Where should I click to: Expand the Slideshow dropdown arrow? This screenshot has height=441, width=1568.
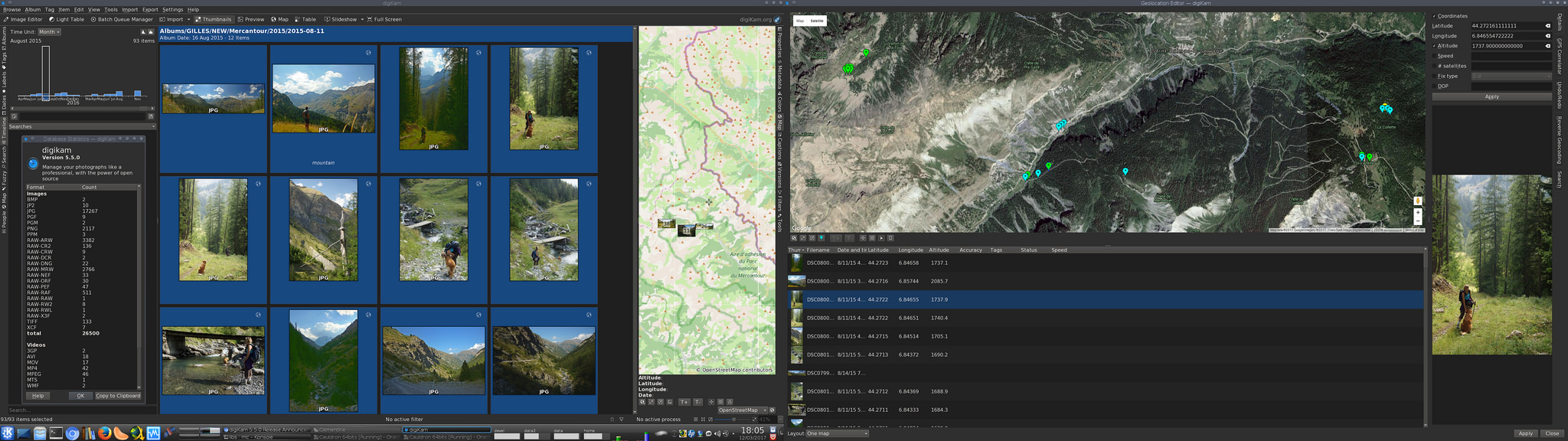coord(361,19)
